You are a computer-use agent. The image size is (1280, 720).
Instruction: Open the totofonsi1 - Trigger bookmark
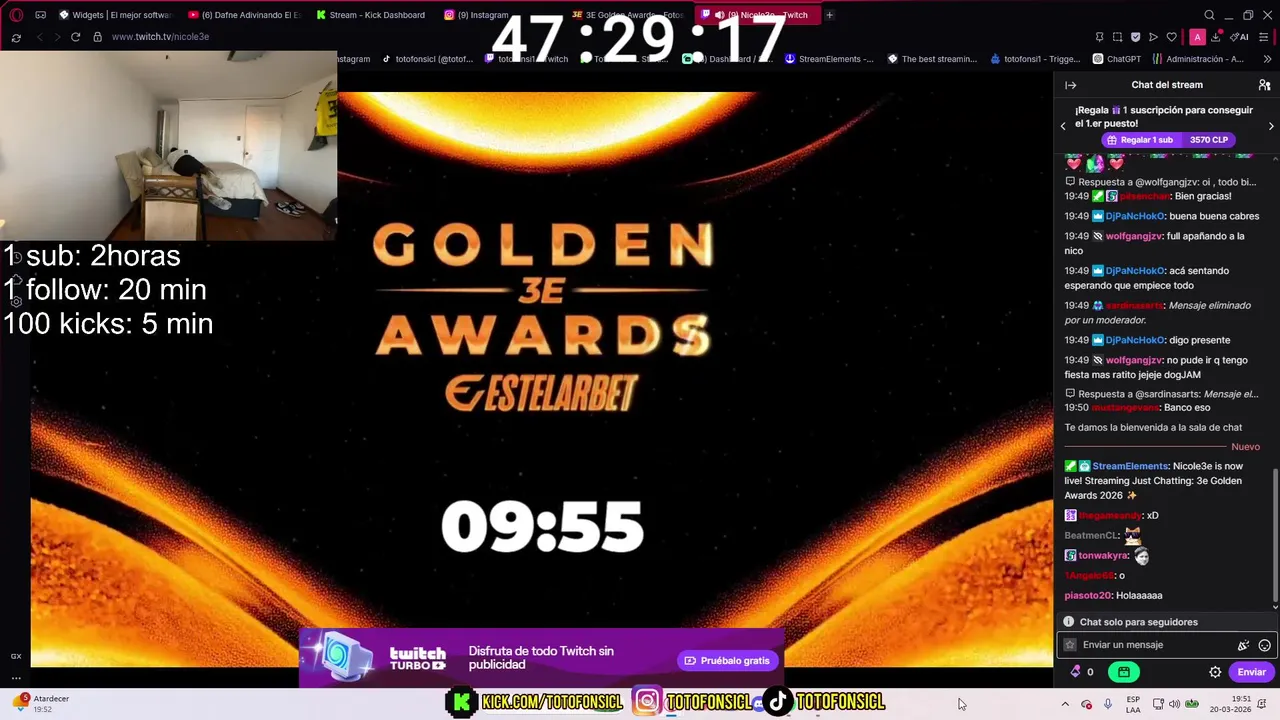[1035, 59]
